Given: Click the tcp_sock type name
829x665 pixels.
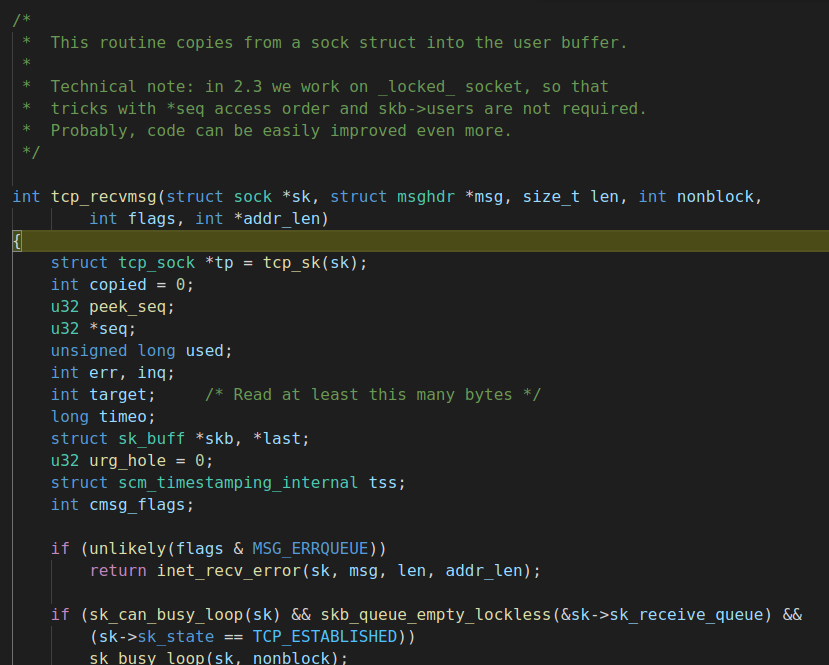Looking at the screenshot, I should pos(156,263).
